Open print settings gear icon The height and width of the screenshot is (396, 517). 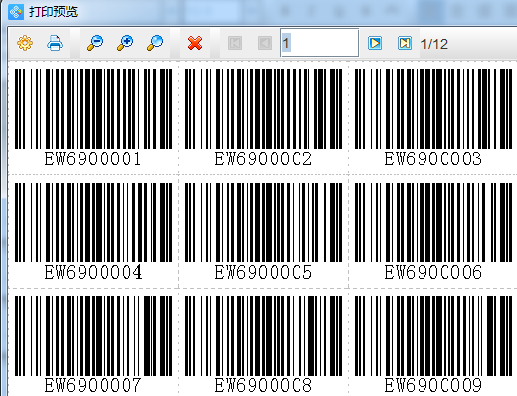[x=25, y=43]
